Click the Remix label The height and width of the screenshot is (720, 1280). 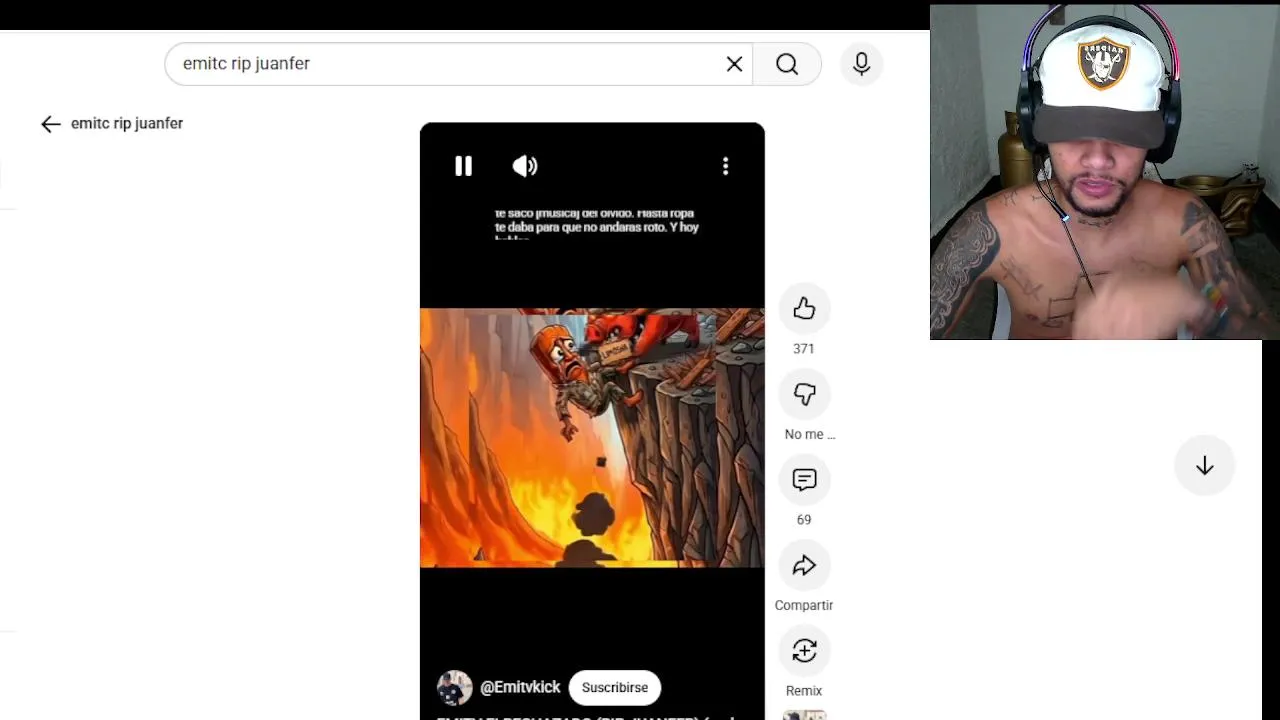pos(804,691)
